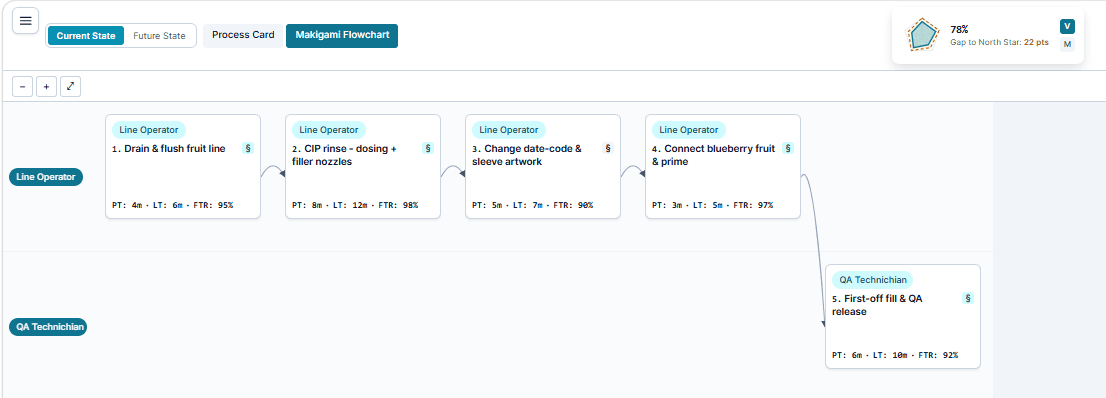Zoom in with the plus button
Screen dimensions: 1106x398
[x=47, y=87]
